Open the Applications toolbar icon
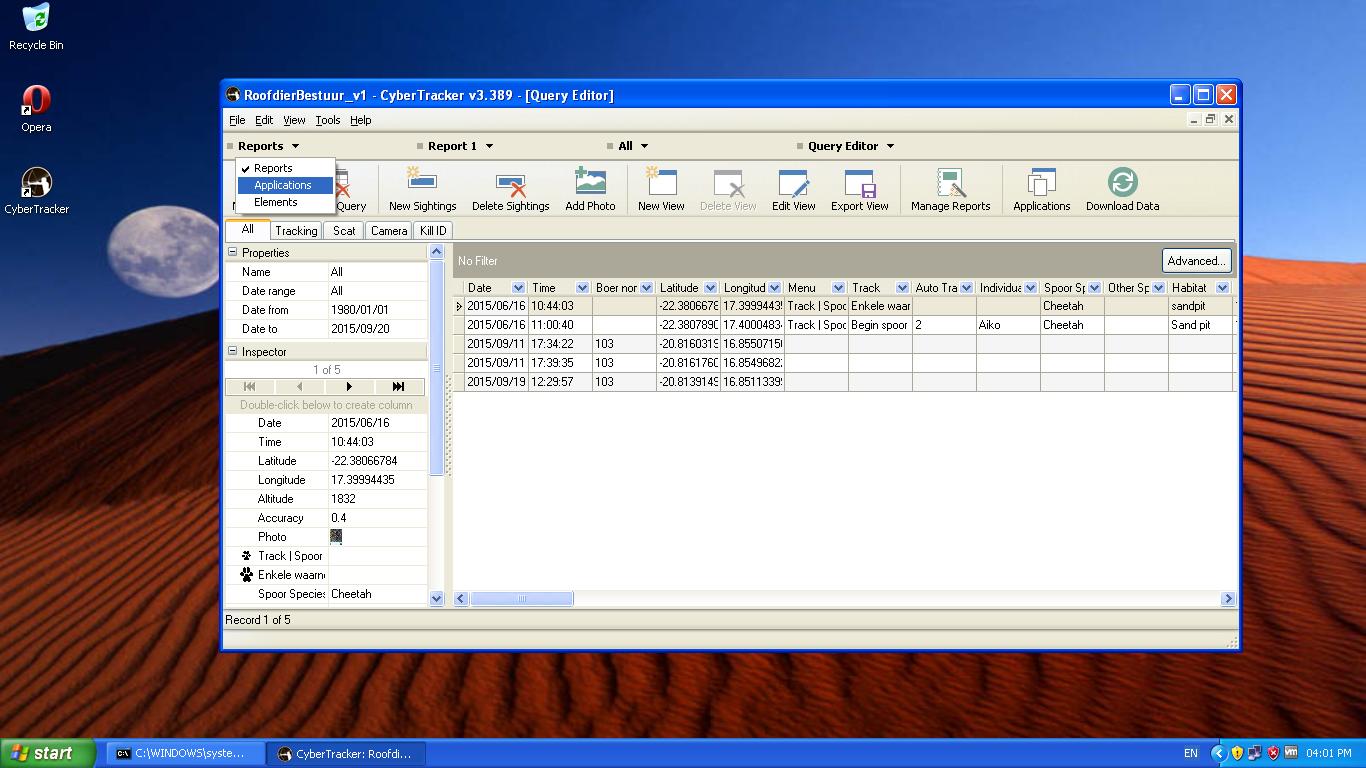Viewport: 1366px width, 768px height. [x=1041, y=190]
